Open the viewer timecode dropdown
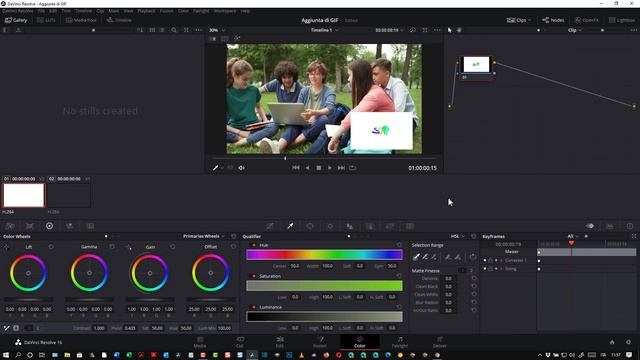 pyautogui.click(x=389, y=30)
